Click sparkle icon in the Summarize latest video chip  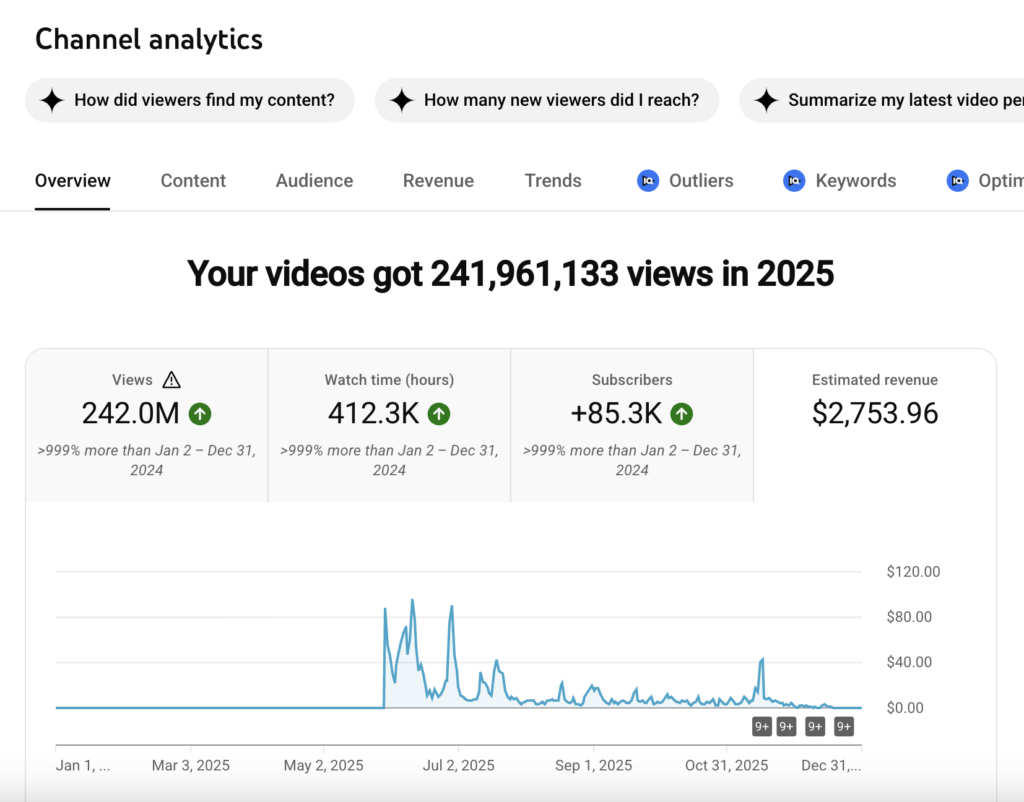pyautogui.click(x=766, y=100)
